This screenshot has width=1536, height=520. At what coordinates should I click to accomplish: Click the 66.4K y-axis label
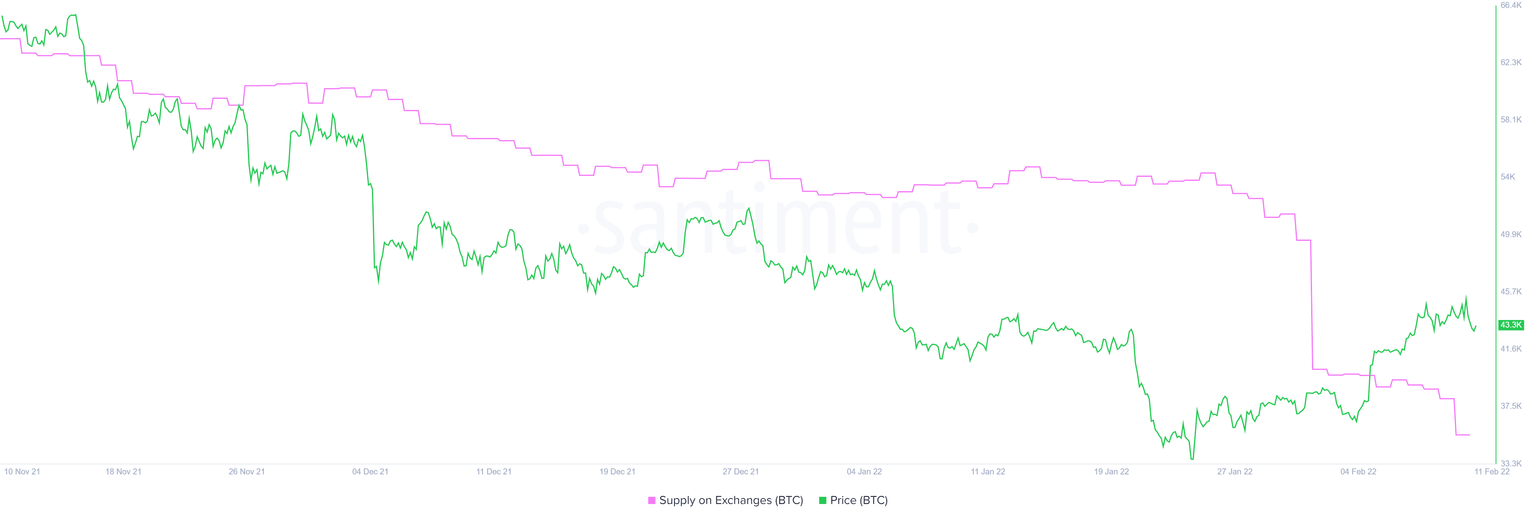point(1511,6)
